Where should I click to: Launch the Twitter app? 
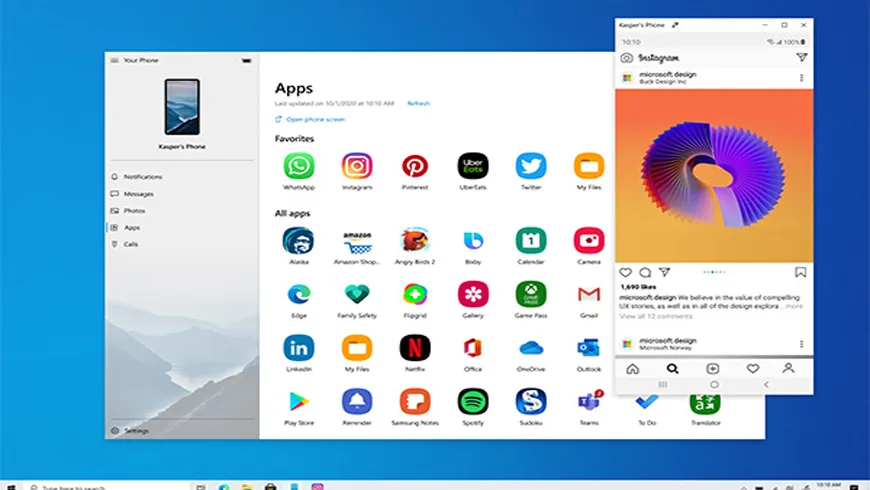coord(531,166)
